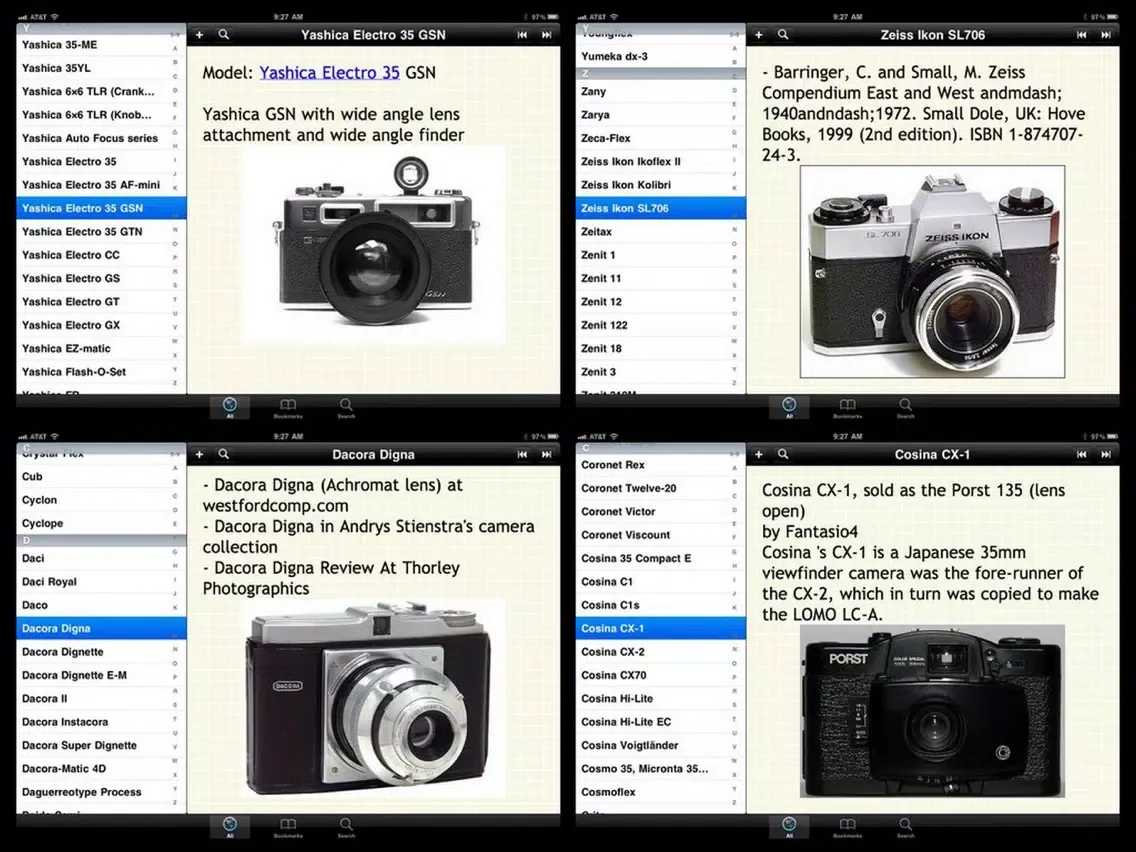Image resolution: width=1136 pixels, height=852 pixels.
Task: Select Yashica Electro CC in the list
Action: pos(101,255)
